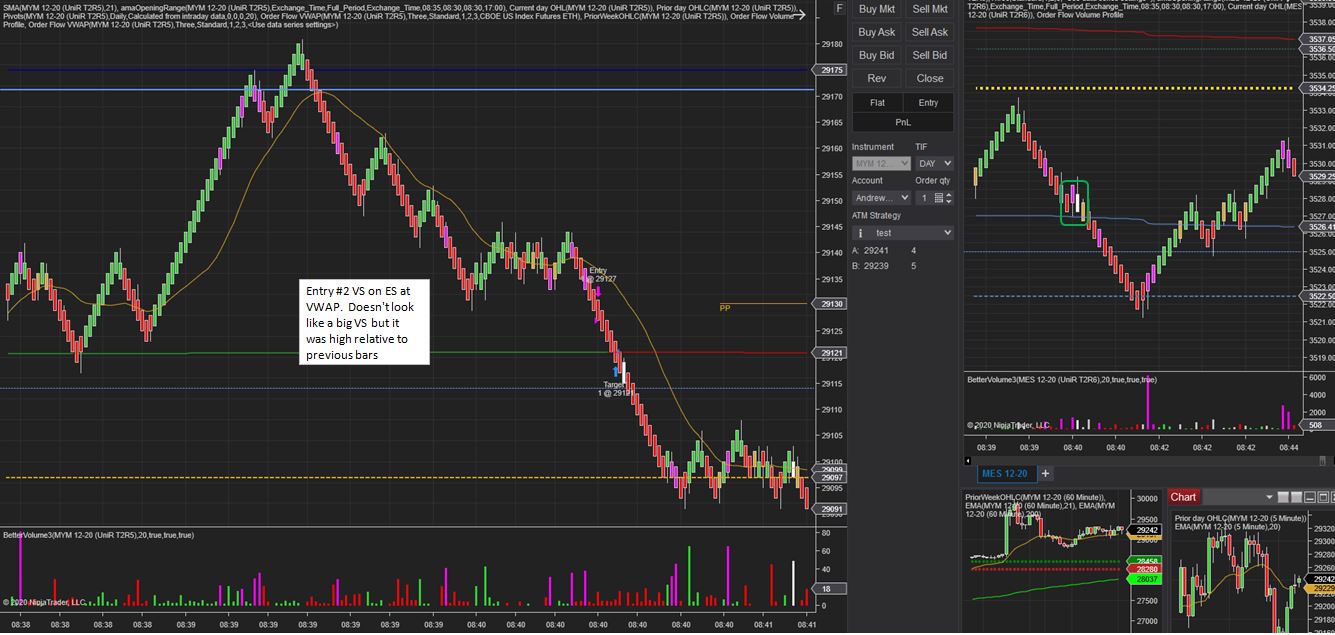Click the PnL display box
The image size is (1335, 635).
pos(902,122)
